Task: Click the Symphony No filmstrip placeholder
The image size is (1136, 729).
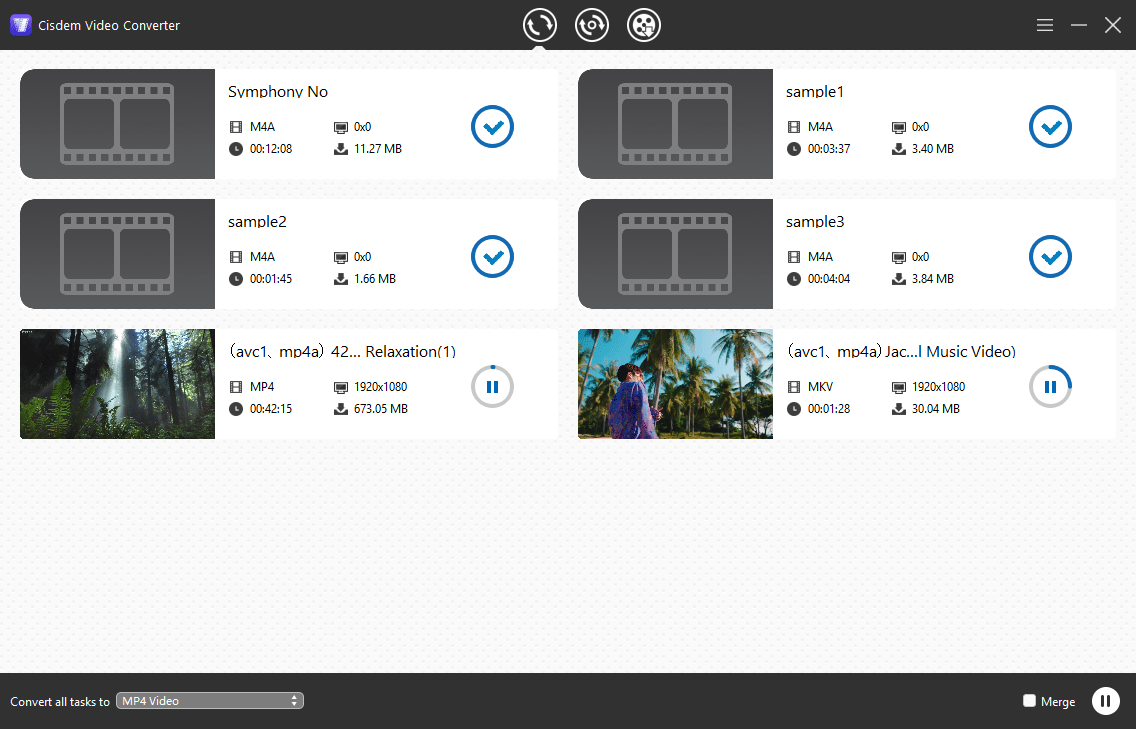Action: [117, 124]
